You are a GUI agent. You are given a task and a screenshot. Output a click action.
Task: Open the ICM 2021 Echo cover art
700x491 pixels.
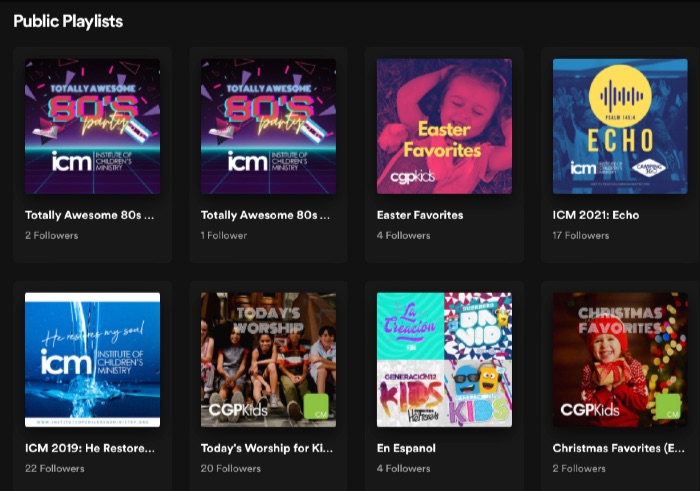click(620, 126)
